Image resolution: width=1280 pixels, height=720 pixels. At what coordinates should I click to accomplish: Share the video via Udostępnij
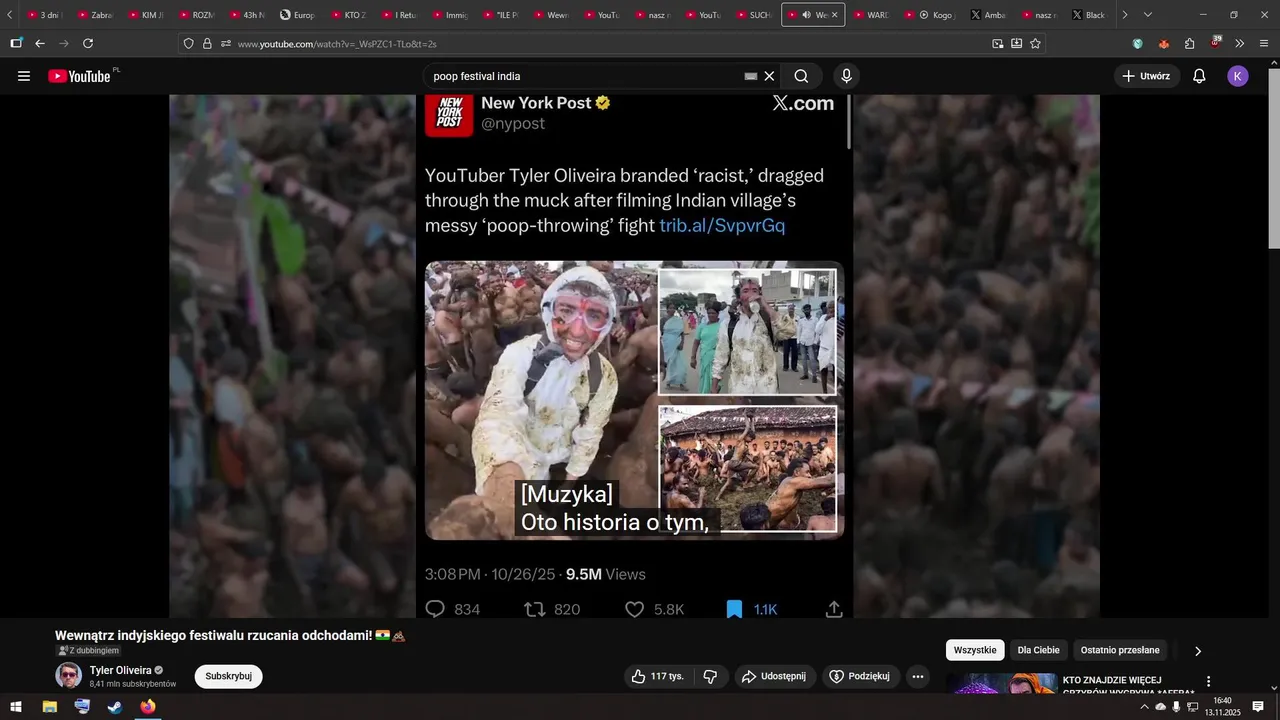tap(774, 677)
